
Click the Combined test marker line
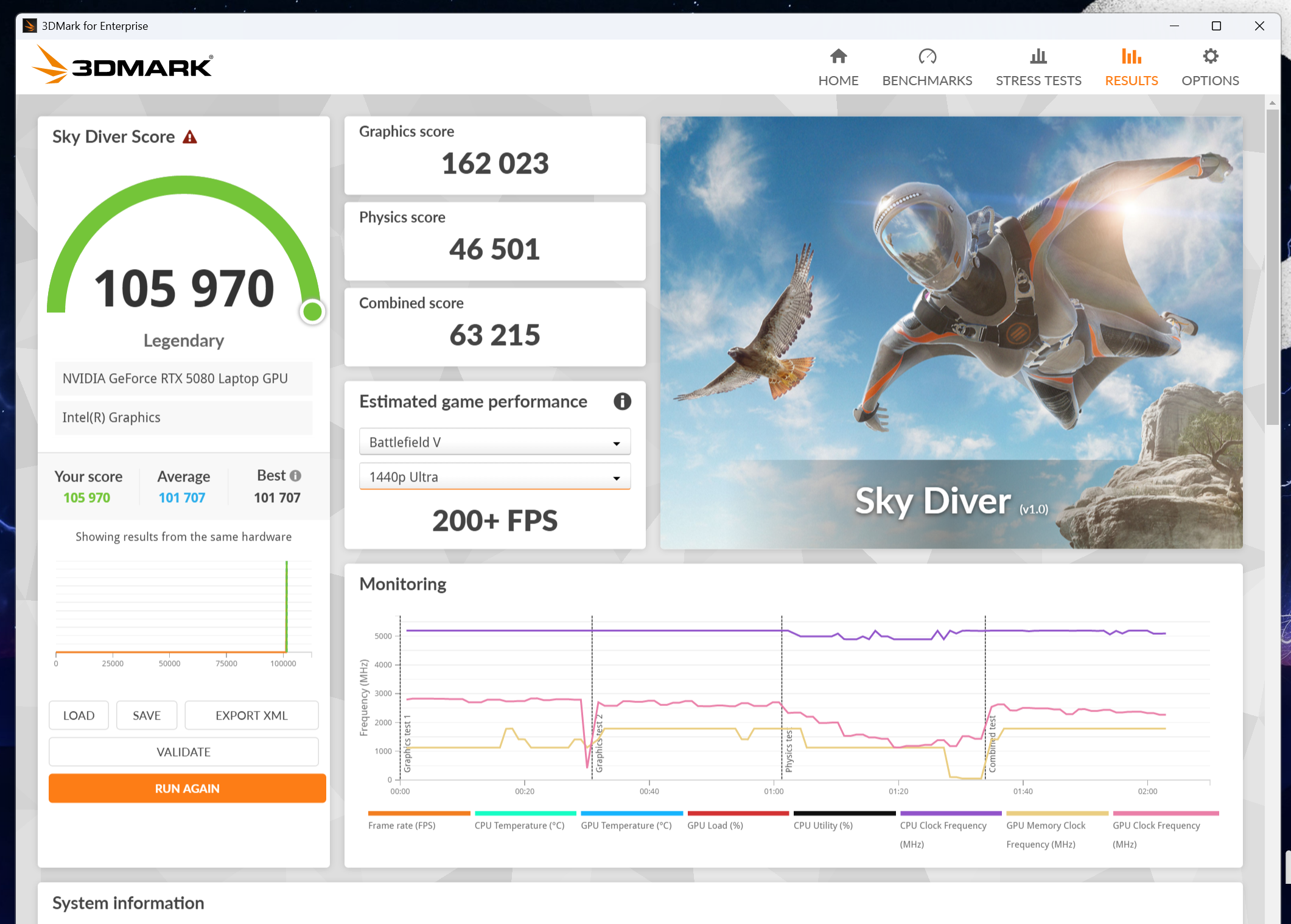(985, 698)
